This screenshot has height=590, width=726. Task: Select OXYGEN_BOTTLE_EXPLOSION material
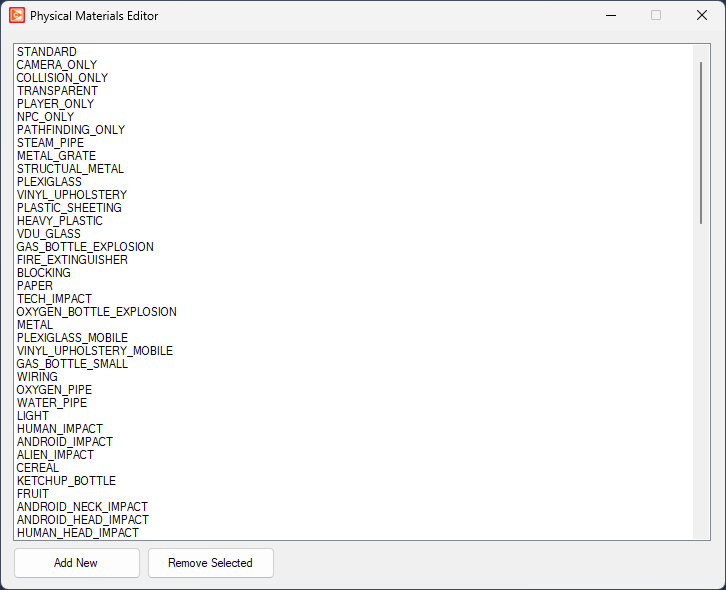pyautogui.click(x=96, y=312)
